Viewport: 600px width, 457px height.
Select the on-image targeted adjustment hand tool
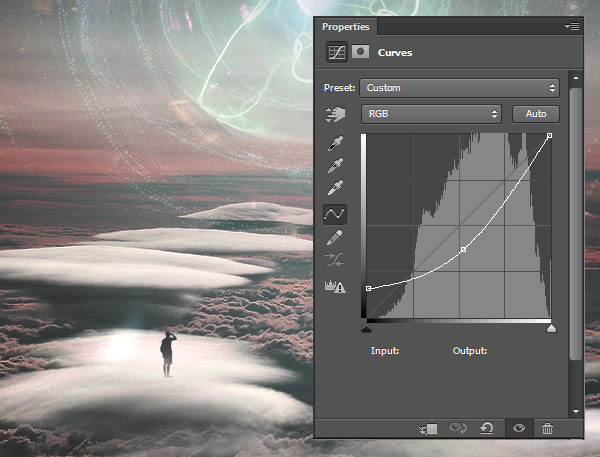click(x=336, y=115)
